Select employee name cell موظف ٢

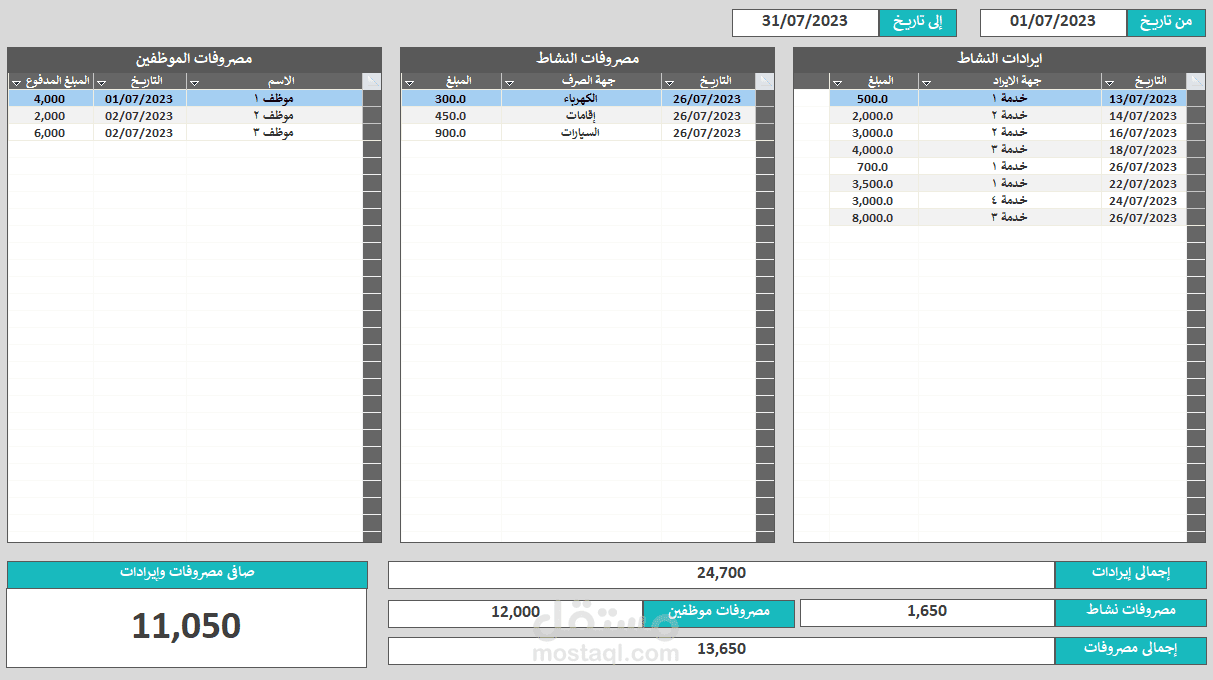coord(274,116)
